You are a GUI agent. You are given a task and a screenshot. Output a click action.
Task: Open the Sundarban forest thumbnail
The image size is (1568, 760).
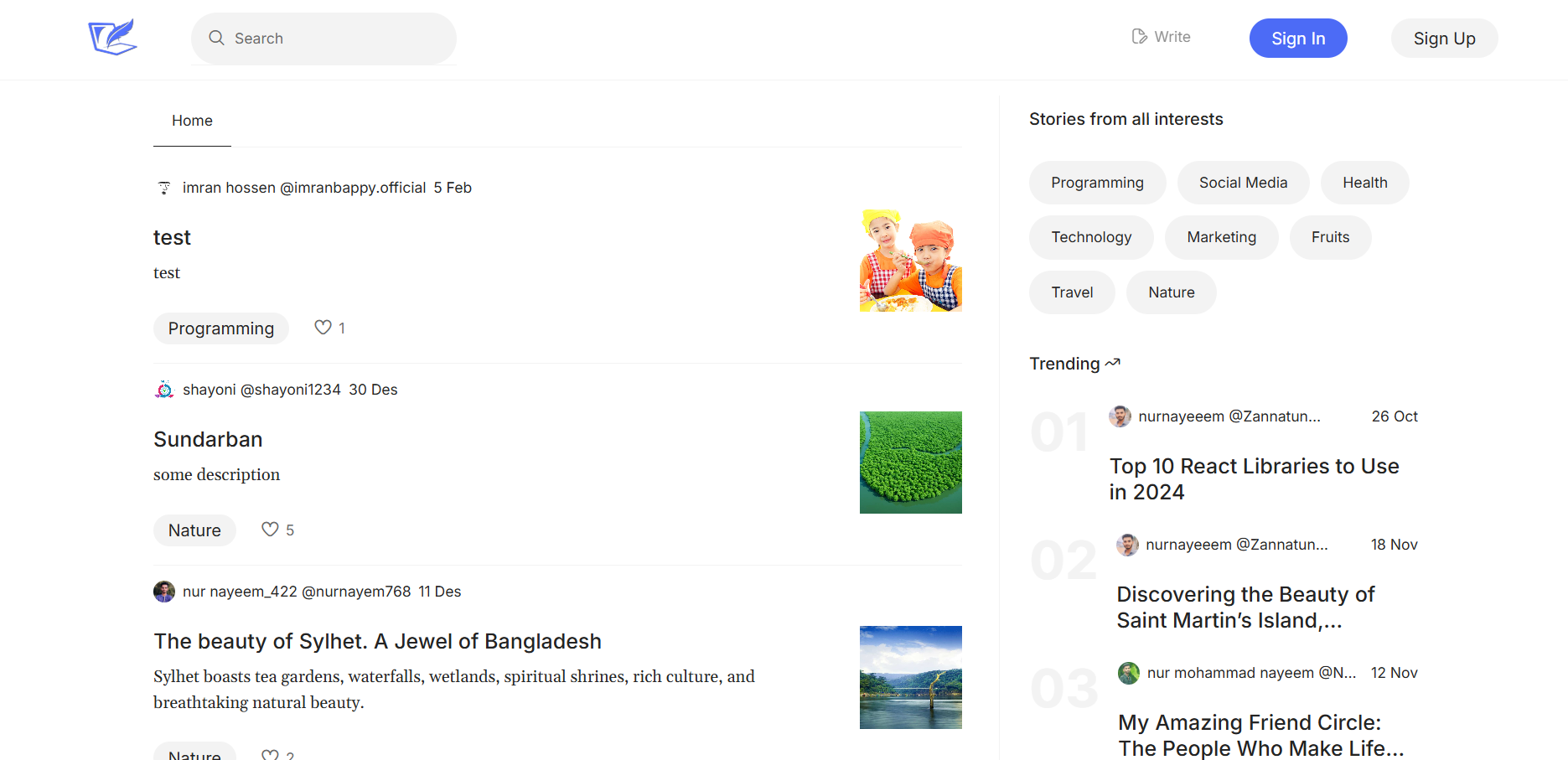[x=910, y=463]
